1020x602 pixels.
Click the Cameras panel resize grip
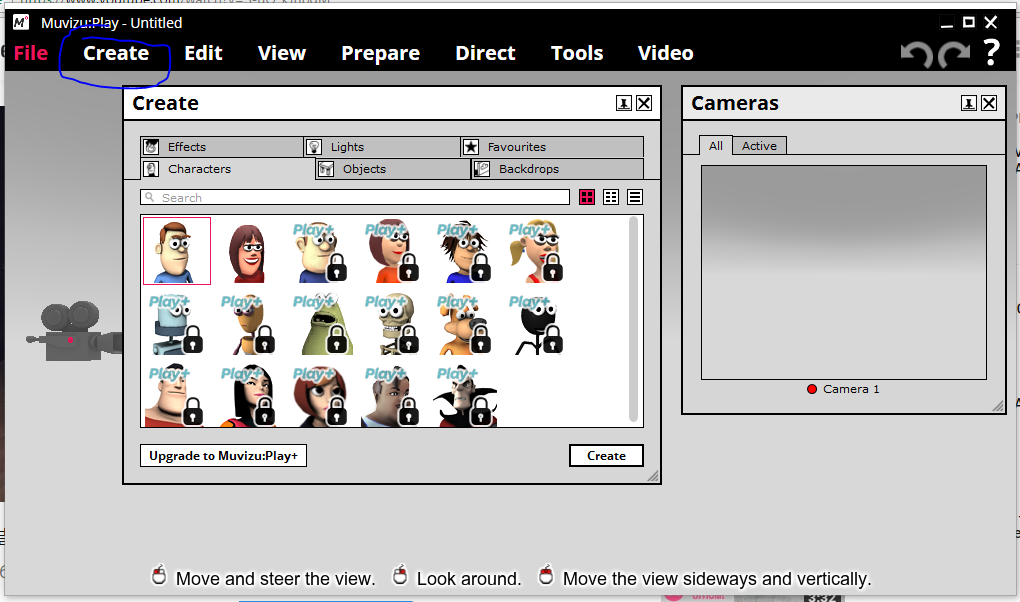pyautogui.click(x=998, y=406)
